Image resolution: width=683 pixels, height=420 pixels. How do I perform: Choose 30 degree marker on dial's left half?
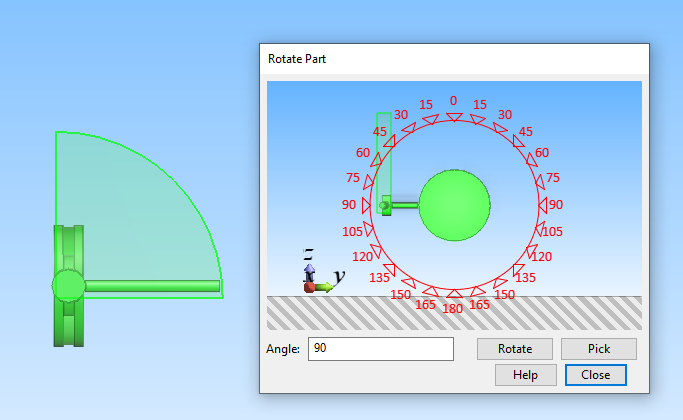click(409, 128)
